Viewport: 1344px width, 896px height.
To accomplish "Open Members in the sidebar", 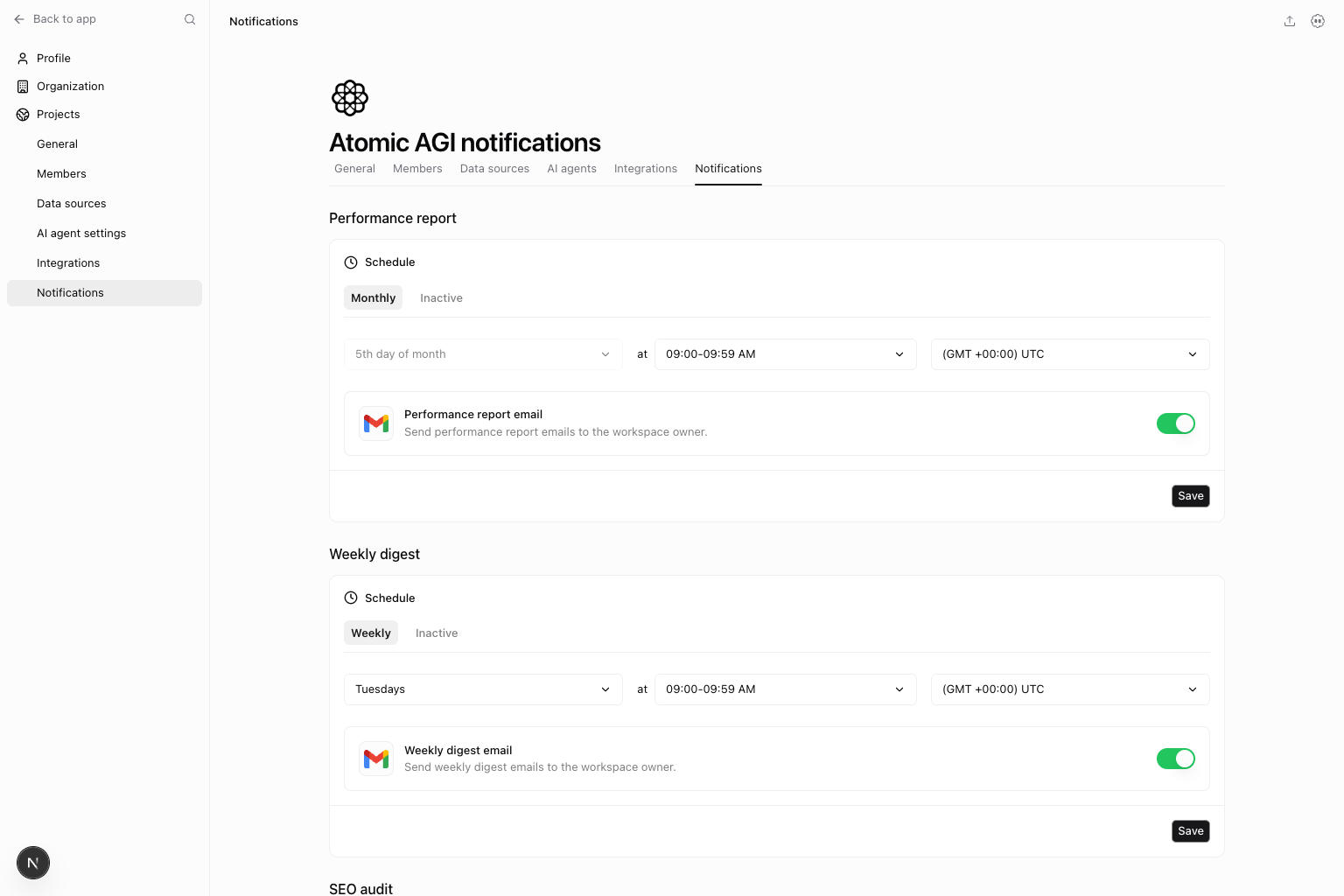I will point(104,174).
